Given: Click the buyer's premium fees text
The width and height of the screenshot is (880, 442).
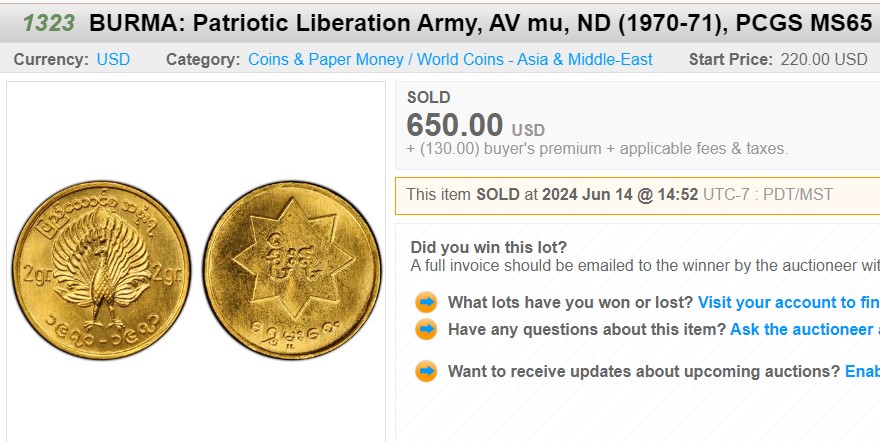Looking at the screenshot, I should [597, 149].
